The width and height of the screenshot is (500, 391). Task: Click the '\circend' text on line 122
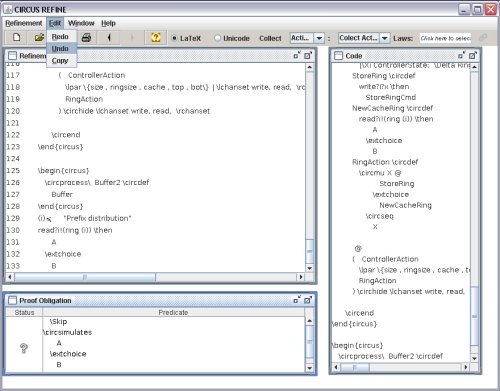(66, 135)
